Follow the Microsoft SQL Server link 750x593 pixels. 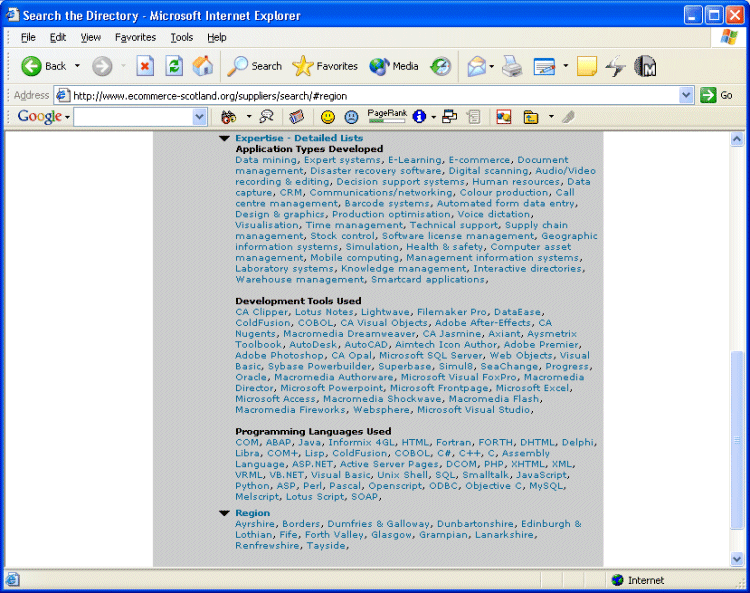[x=430, y=355]
